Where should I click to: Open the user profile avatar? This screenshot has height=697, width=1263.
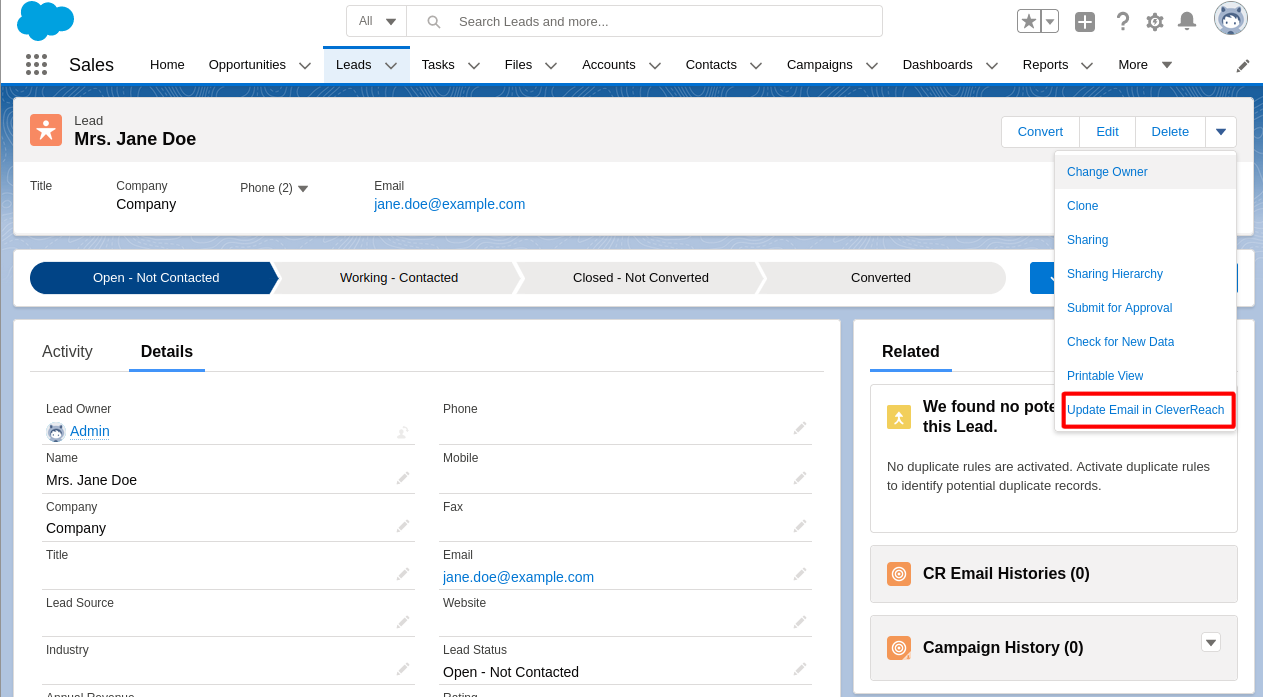[1231, 19]
